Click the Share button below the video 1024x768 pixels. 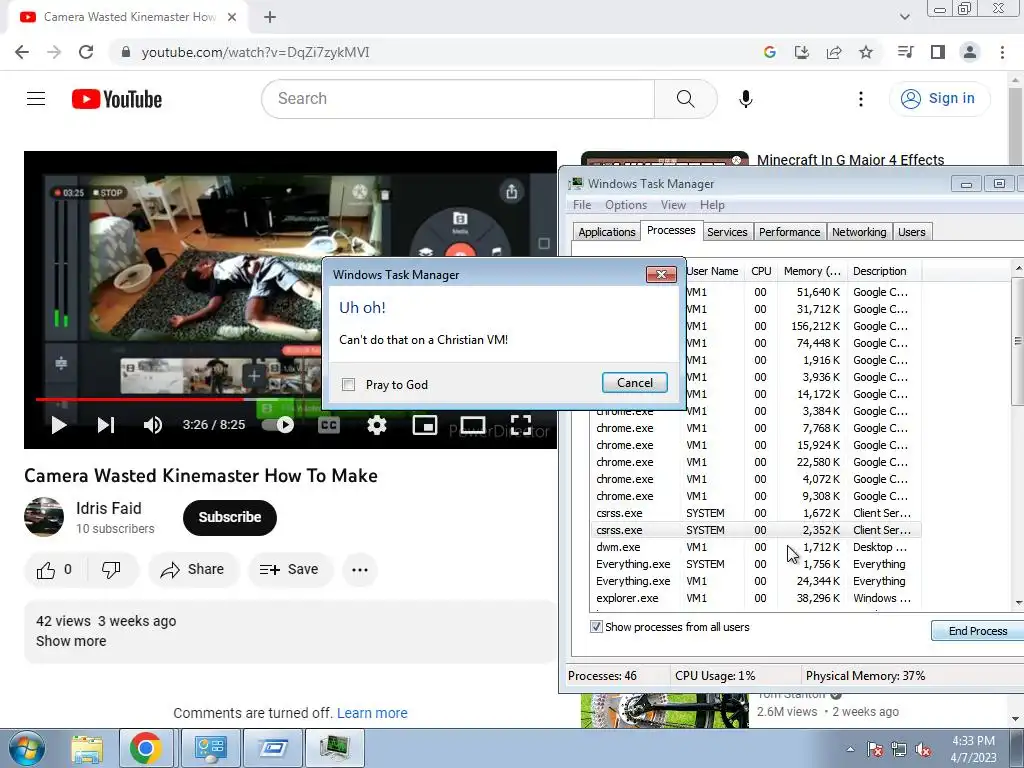tap(193, 569)
